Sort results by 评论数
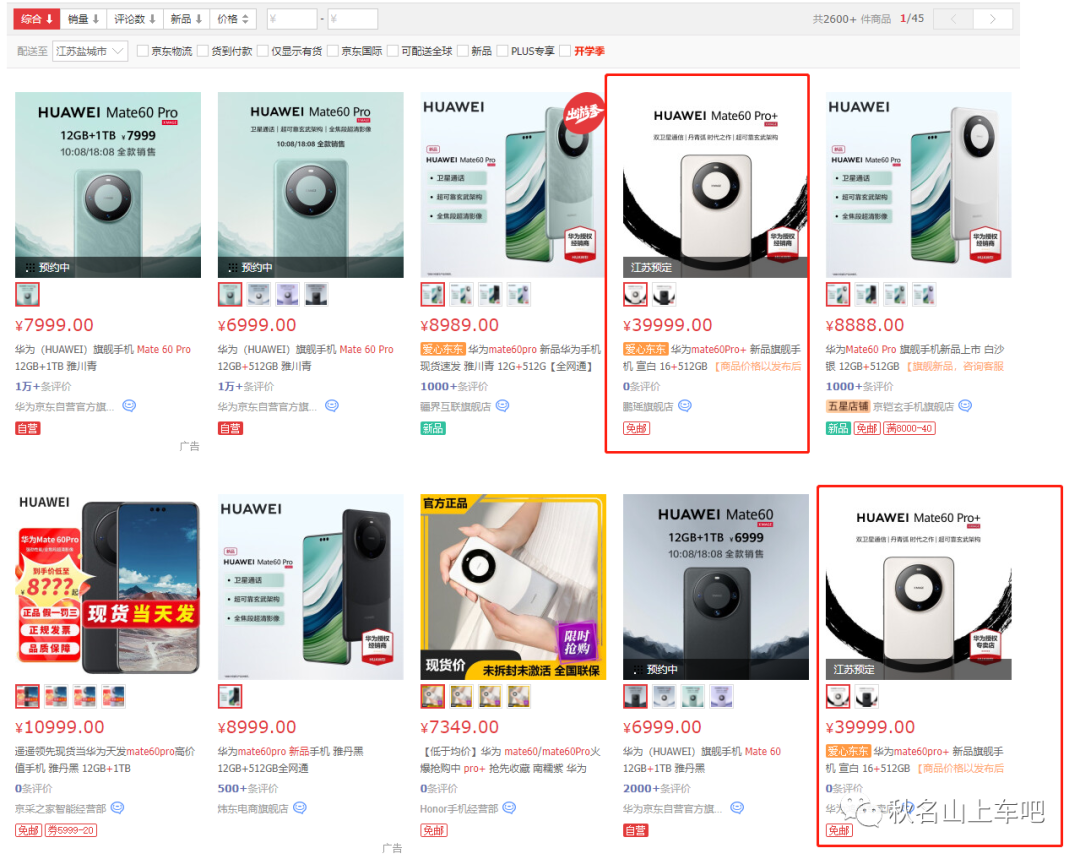 (x=134, y=19)
